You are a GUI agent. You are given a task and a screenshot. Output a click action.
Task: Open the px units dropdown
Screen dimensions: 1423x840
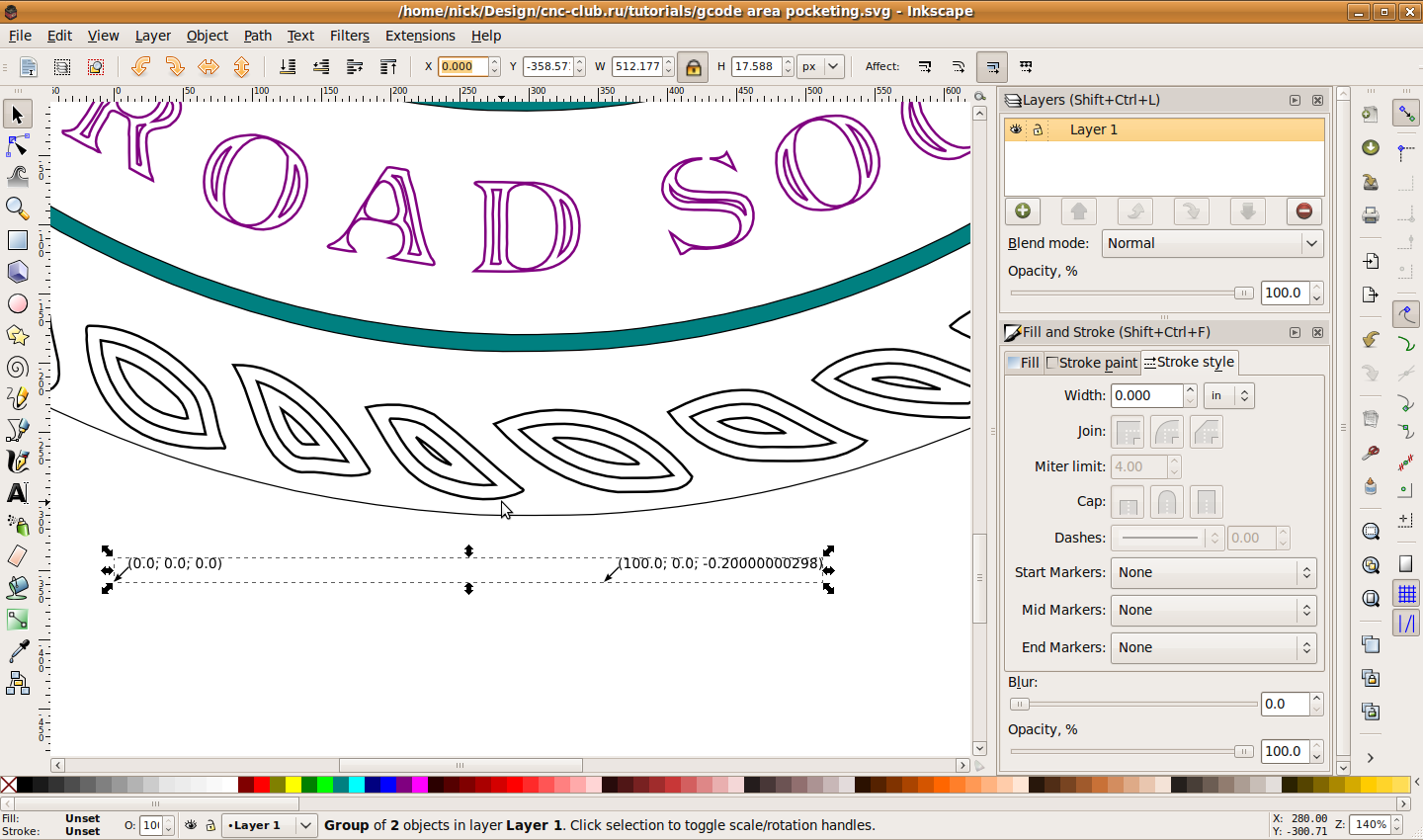click(819, 67)
